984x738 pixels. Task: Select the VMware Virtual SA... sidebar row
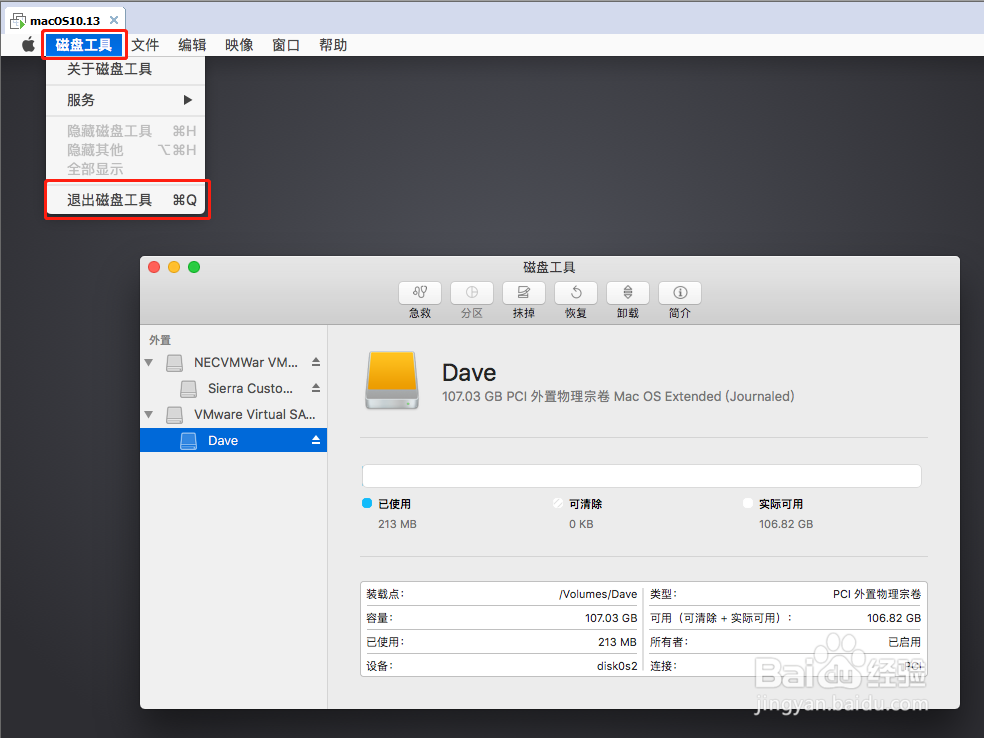[x=233, y=414]
